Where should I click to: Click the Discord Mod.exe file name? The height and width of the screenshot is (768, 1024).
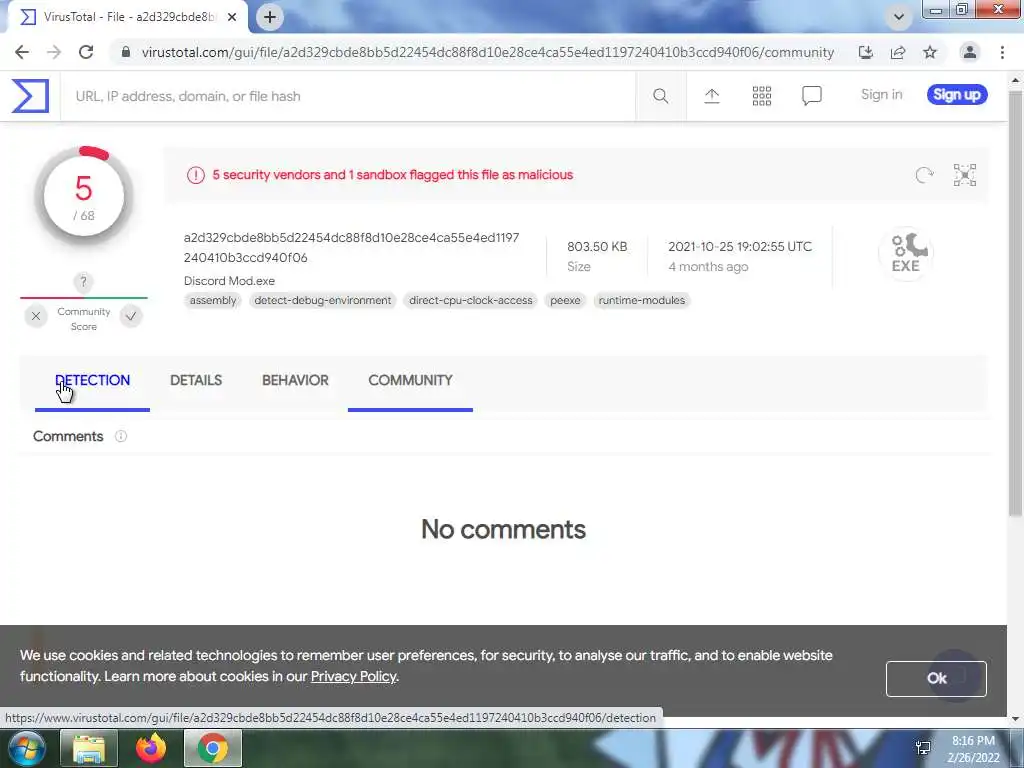pos(229,281)
